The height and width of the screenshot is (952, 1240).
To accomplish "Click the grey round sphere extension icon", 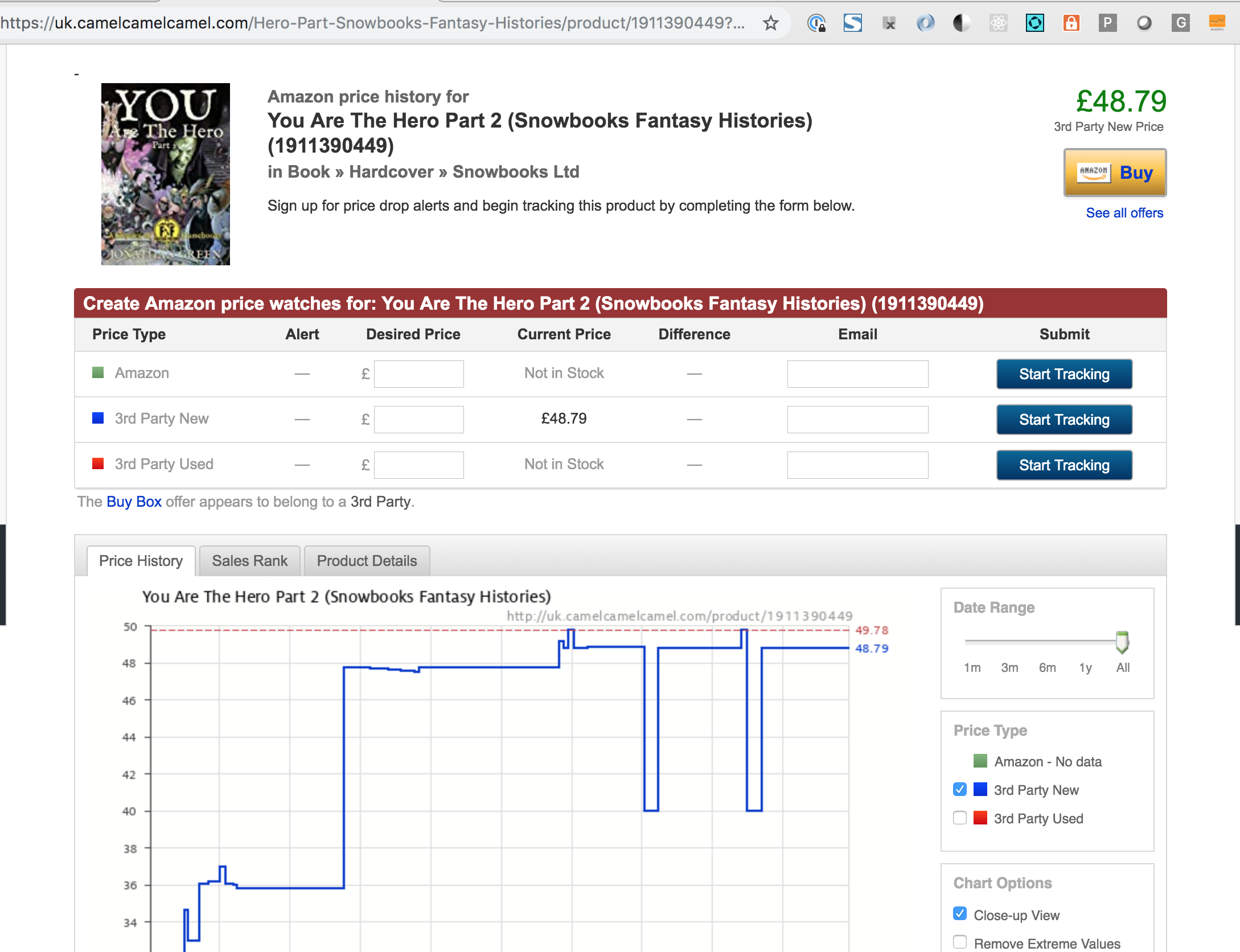I will [x=1144, y=23].
